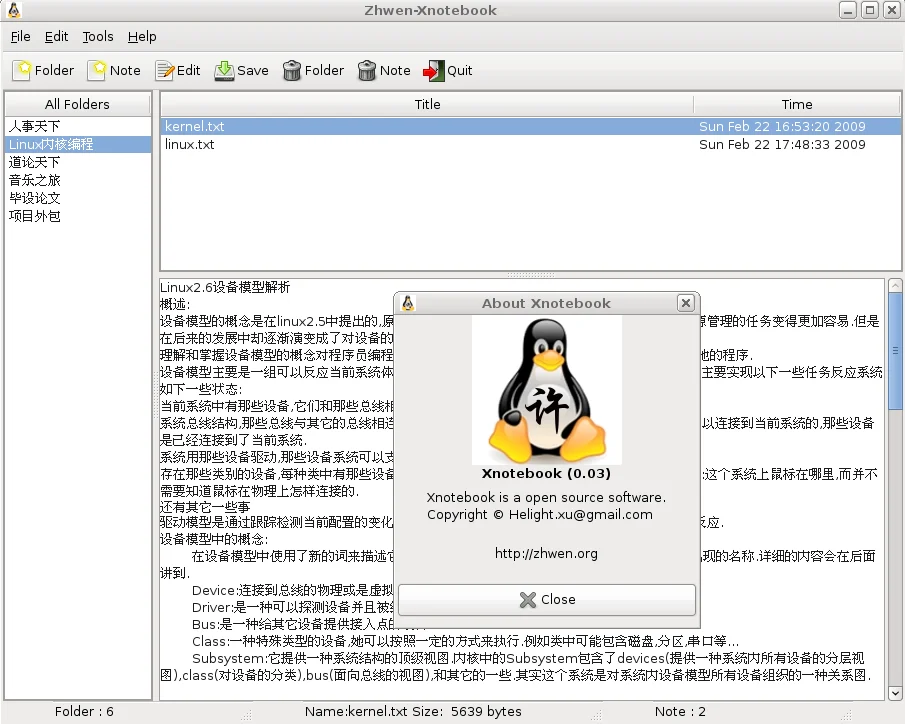Click the Tux penguin logo image
Image resolution: width=905 pixels, height=724 pixels.
point(547,390)
